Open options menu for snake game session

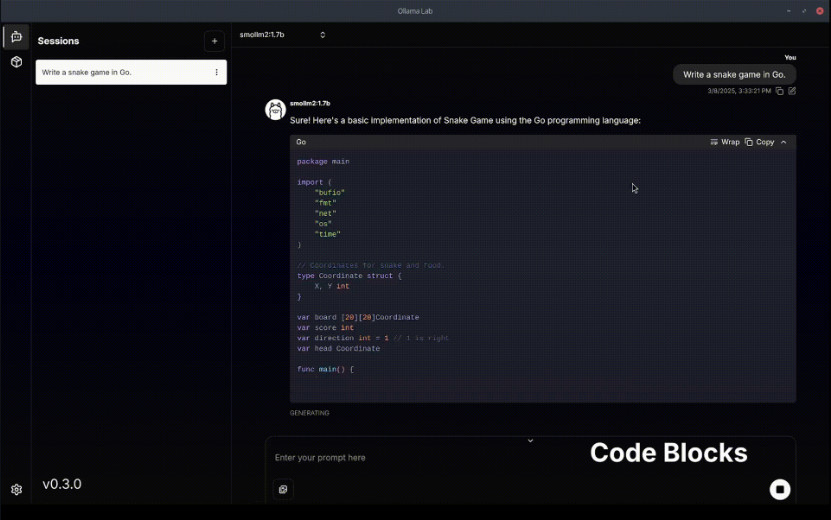216,72
